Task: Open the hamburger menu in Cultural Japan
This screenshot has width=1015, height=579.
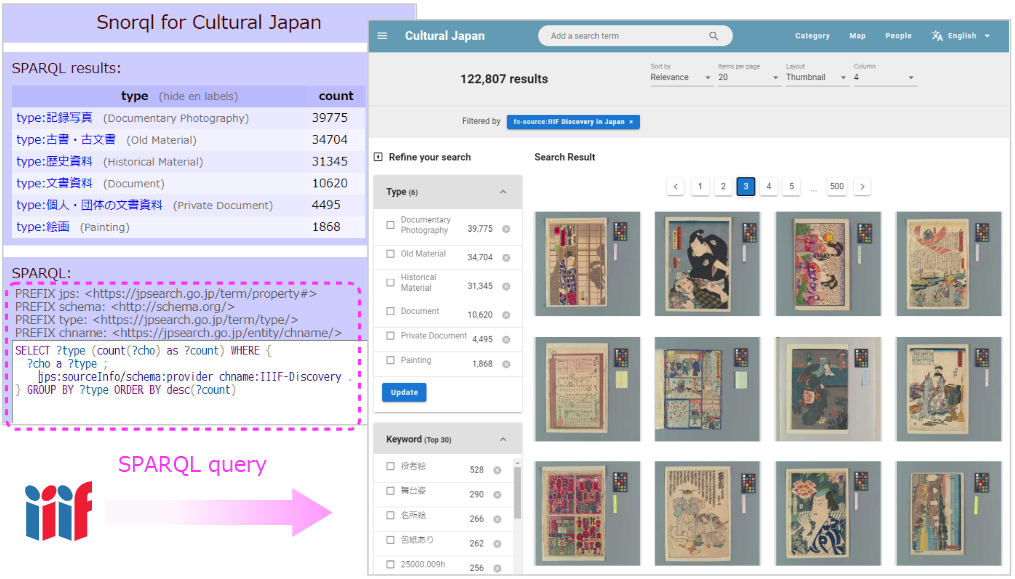Action: 383,36
